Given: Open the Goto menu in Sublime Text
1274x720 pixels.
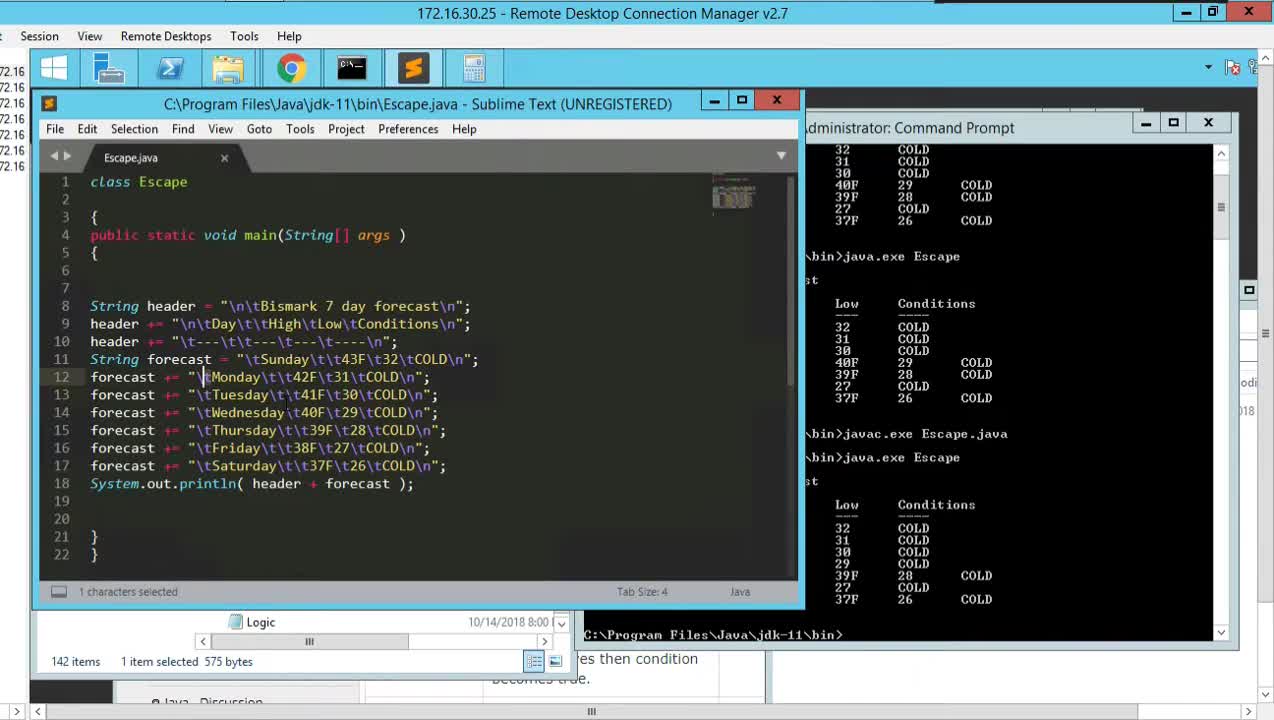Looking at the screenshot, I should [259, 128].
